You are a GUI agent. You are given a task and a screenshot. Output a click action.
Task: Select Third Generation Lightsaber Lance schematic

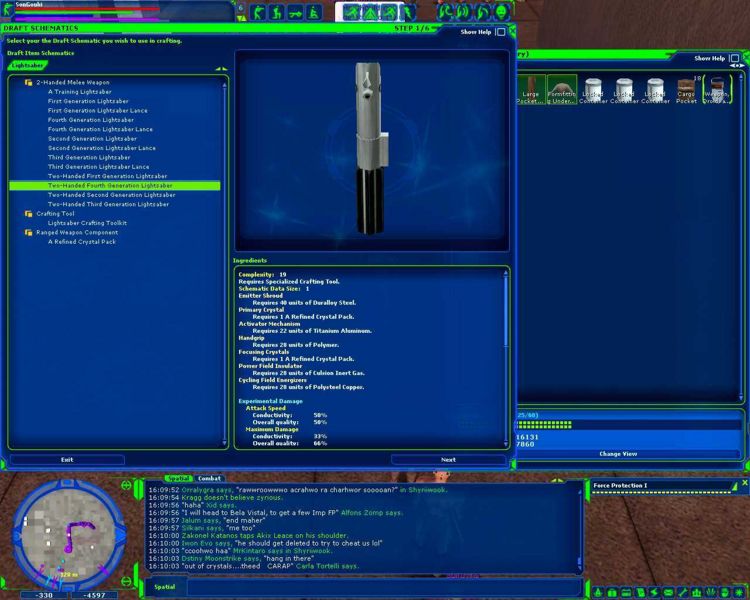pos(98,167)
